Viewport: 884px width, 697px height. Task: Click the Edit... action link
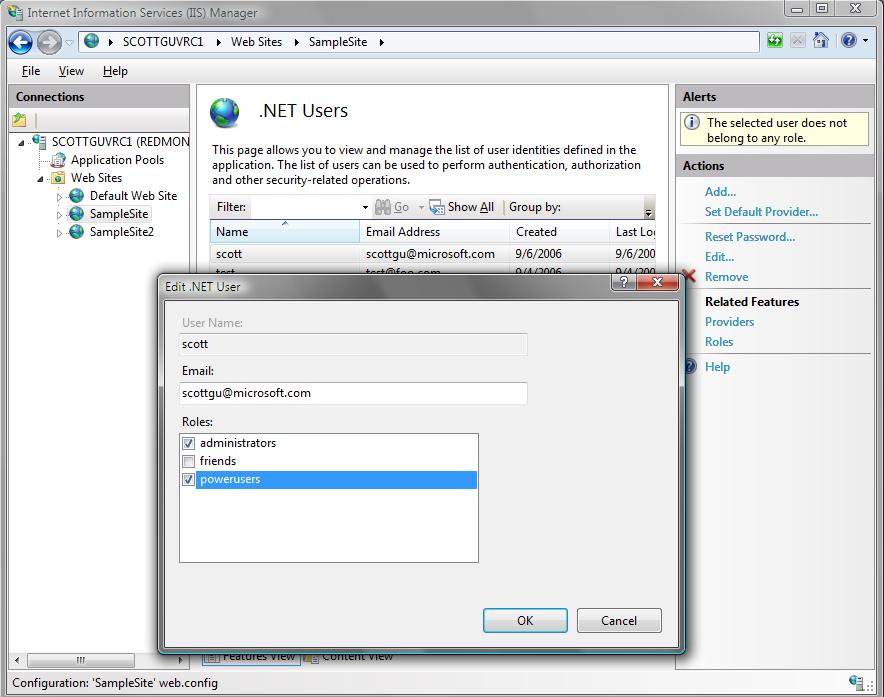[719, 257]
